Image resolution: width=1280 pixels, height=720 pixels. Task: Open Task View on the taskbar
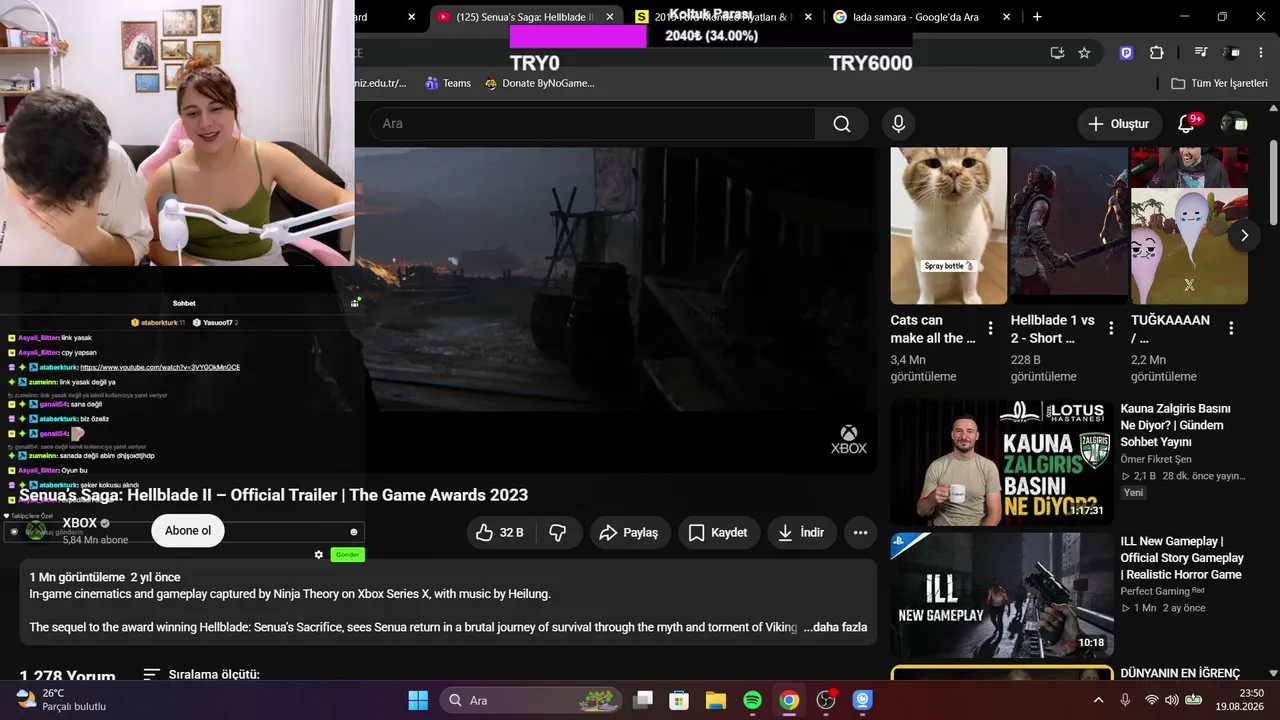[x=642, y=700]
